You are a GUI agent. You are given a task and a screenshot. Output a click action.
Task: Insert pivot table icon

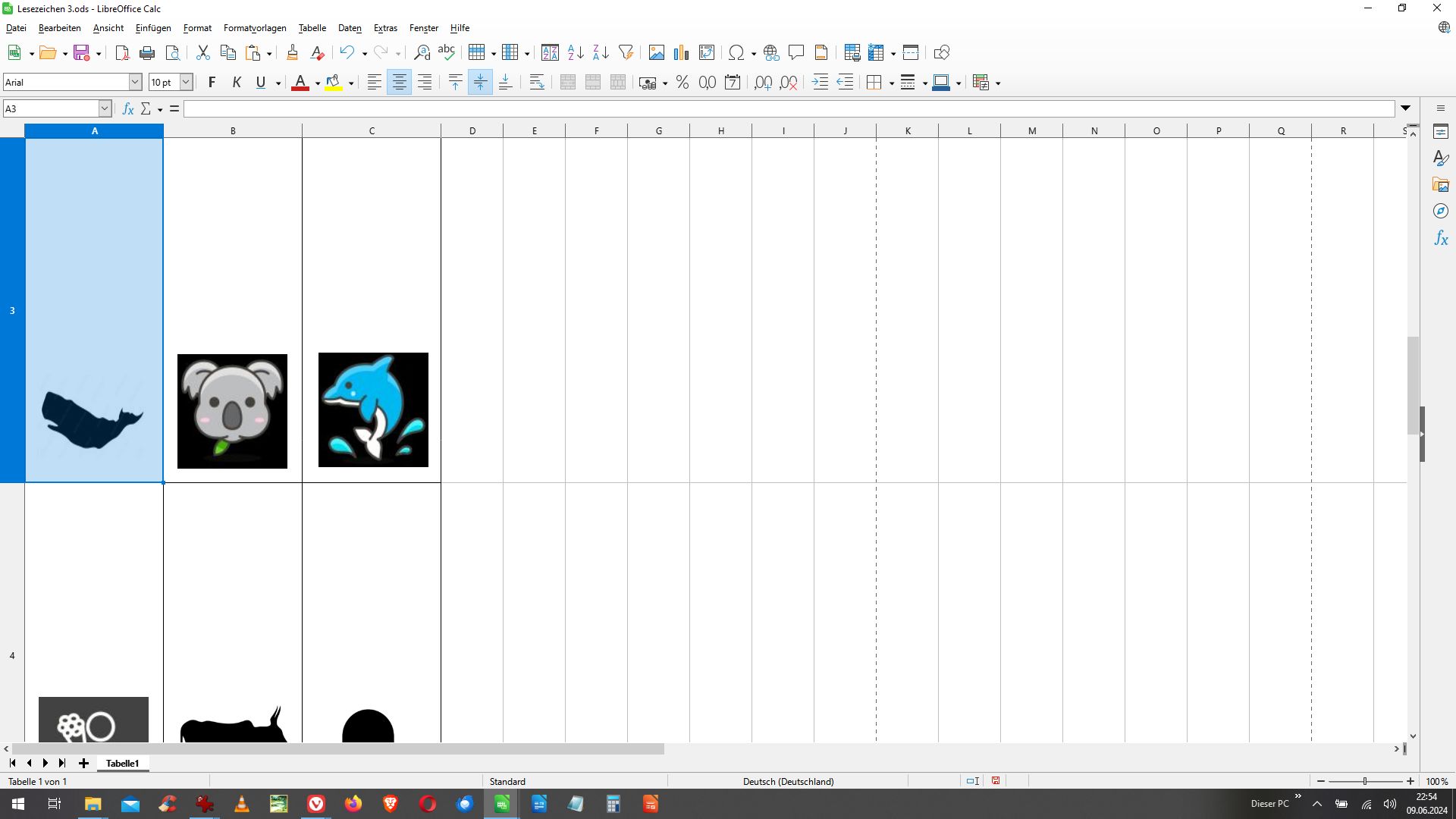(x=707, y=52)
